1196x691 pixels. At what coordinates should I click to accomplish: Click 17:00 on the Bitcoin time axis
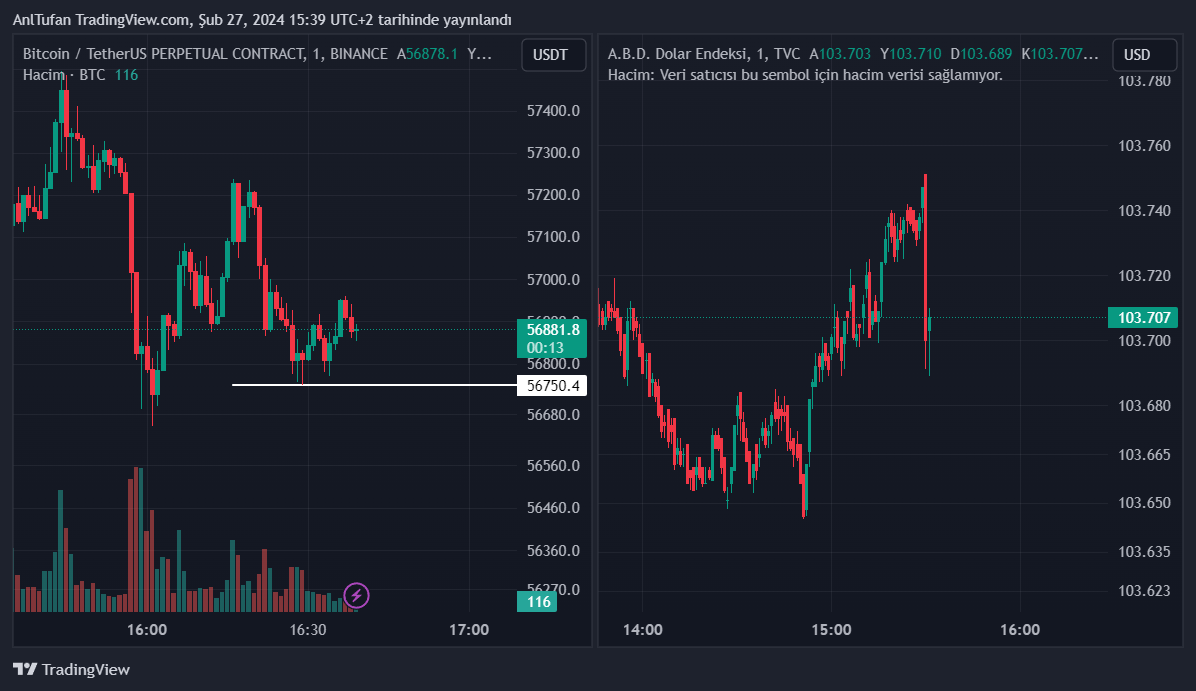tap(469, 630)
